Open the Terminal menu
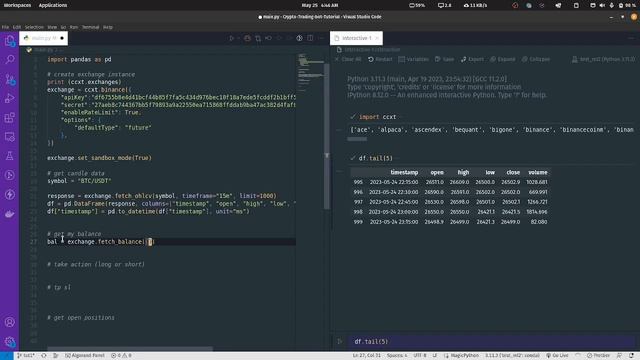The image size is (640, 360). click(x=91, y=27)
